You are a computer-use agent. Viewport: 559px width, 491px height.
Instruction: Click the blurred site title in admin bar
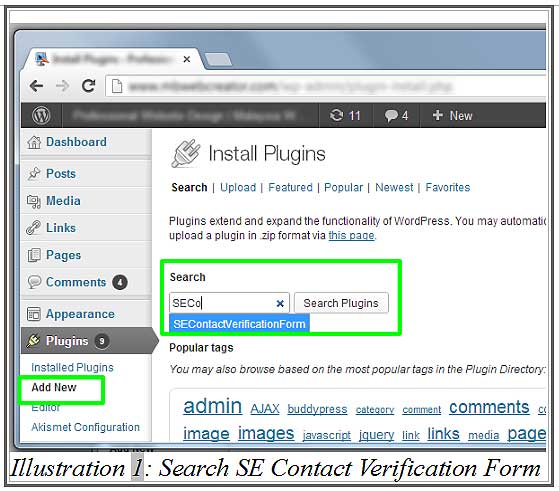(184, 116)
